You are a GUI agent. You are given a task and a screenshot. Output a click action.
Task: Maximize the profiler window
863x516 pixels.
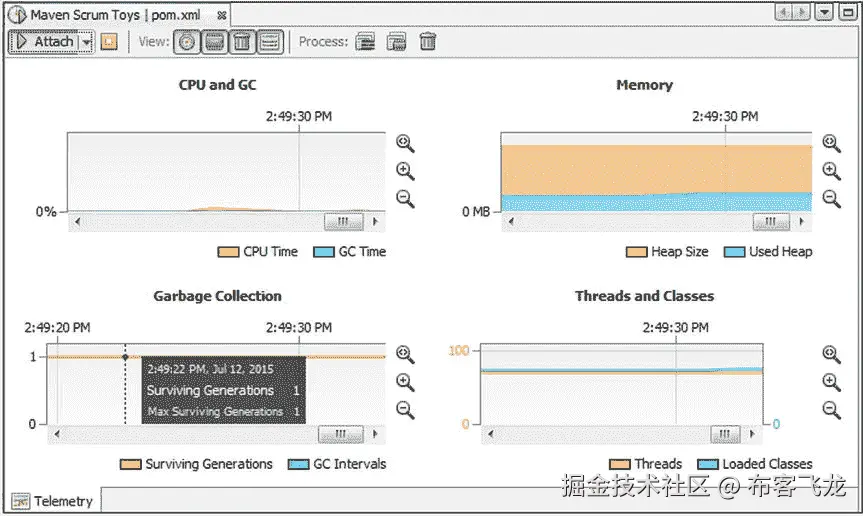848,12
